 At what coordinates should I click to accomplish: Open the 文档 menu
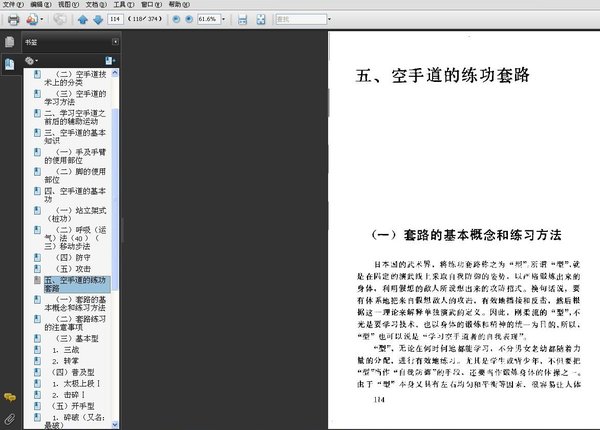coord(96,5)
